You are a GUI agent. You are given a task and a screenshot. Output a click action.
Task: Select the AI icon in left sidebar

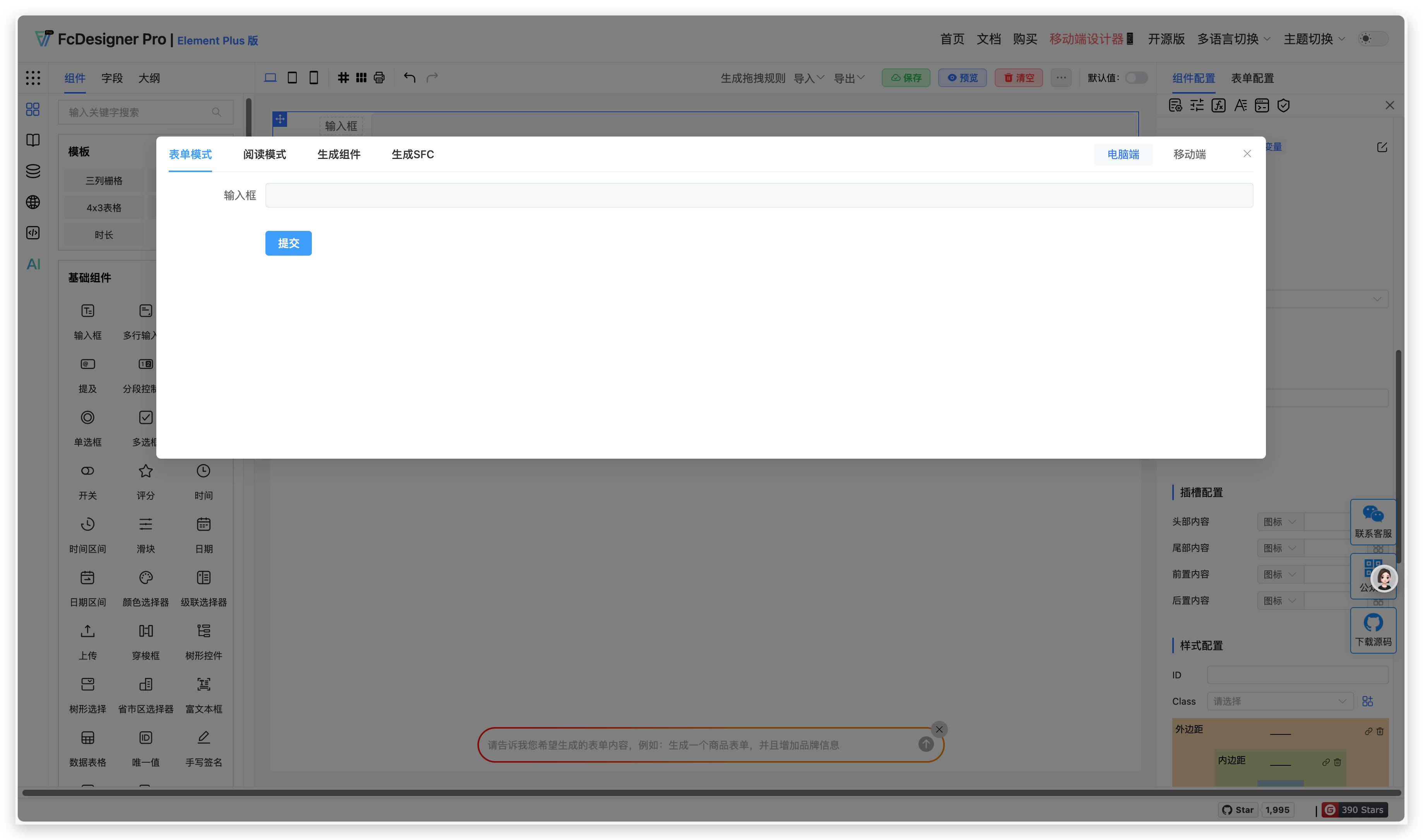33,264
